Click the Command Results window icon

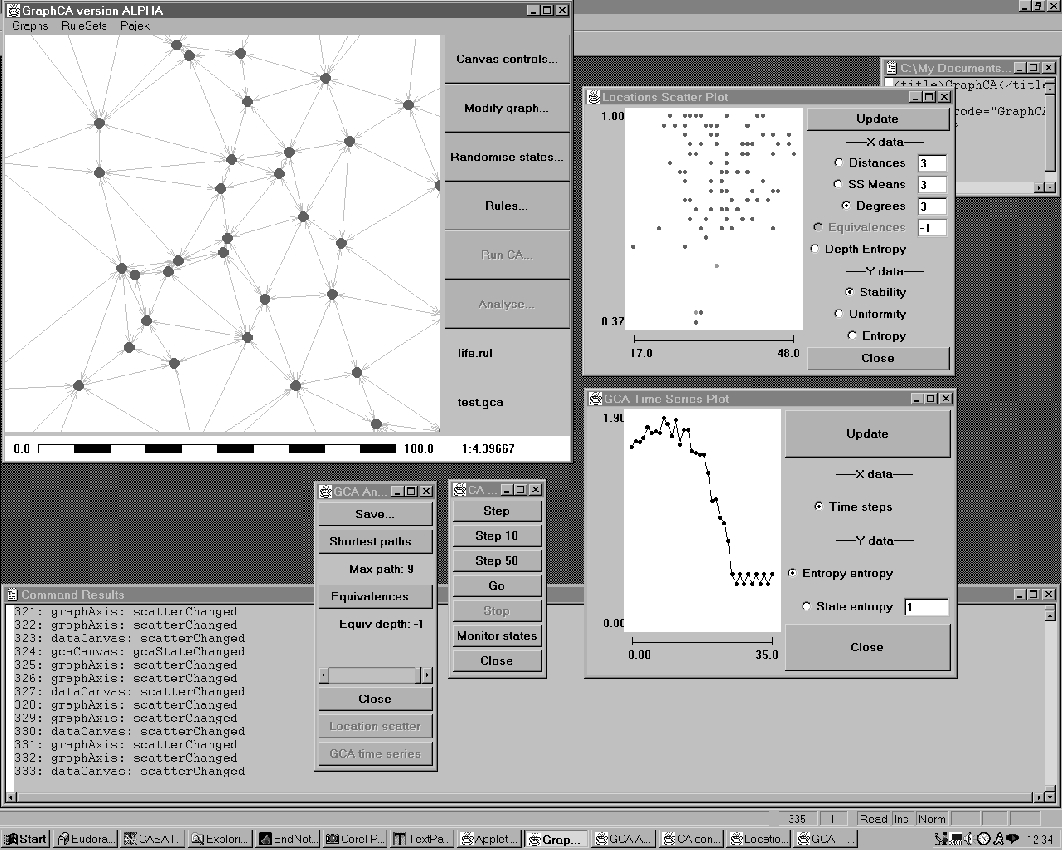(12, 594)
